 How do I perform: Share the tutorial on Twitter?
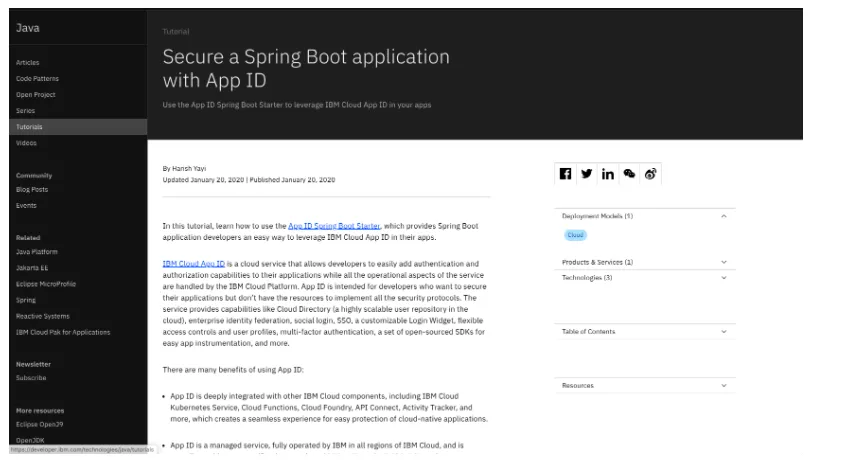coord(587,174)
